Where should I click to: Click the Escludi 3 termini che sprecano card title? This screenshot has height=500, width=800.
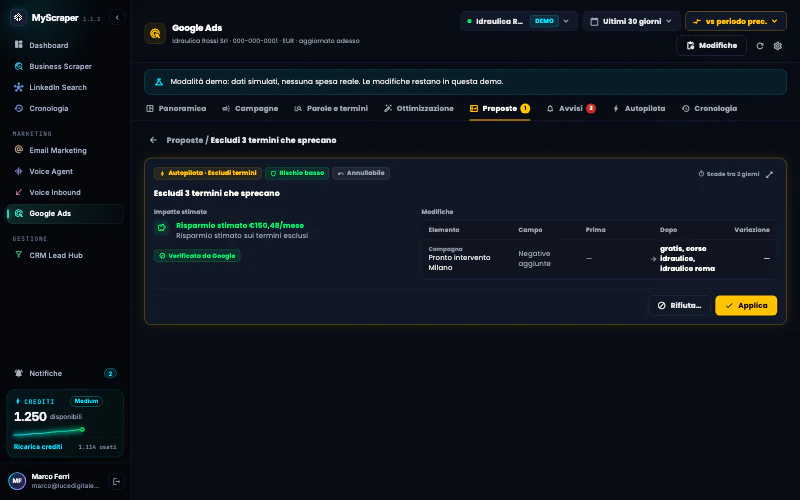217,193
